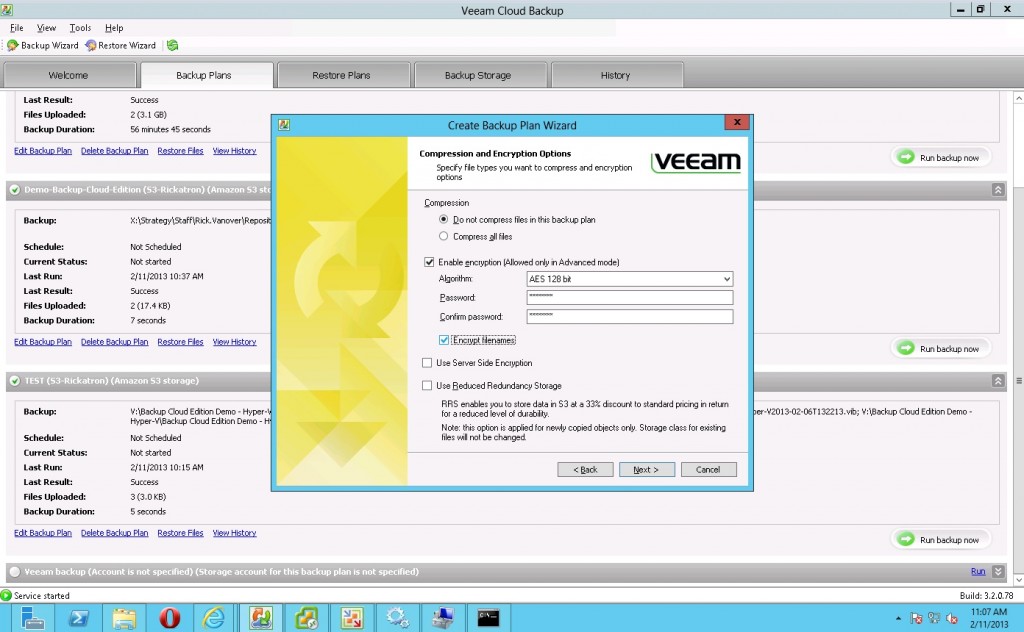Switch to the Restore Plans tab

tap(342, 75)
